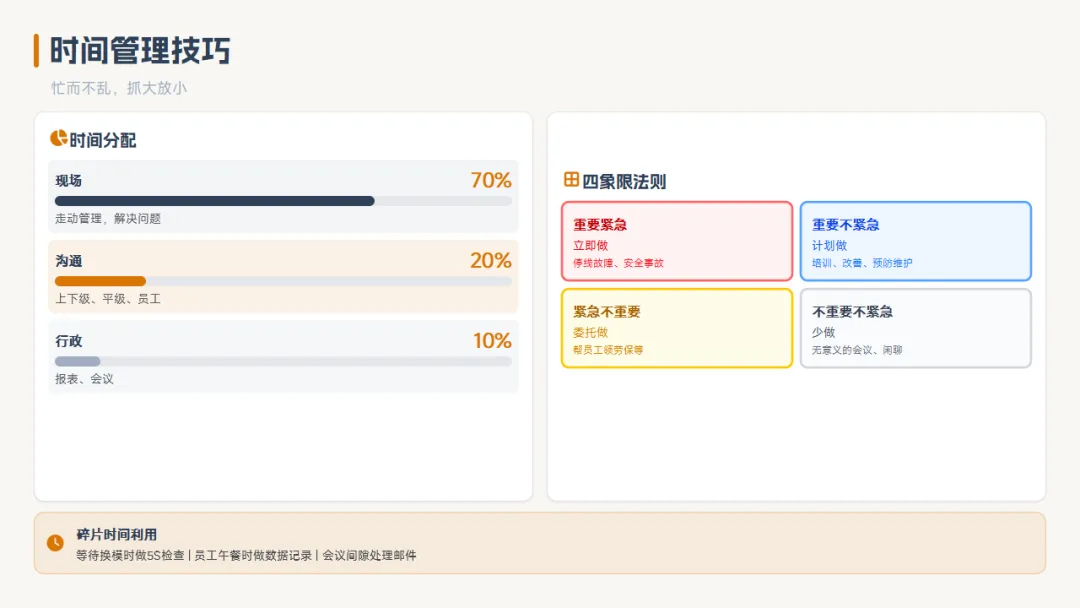
Task: Click the 时间分配 heading text
Action: pos(103,141)
